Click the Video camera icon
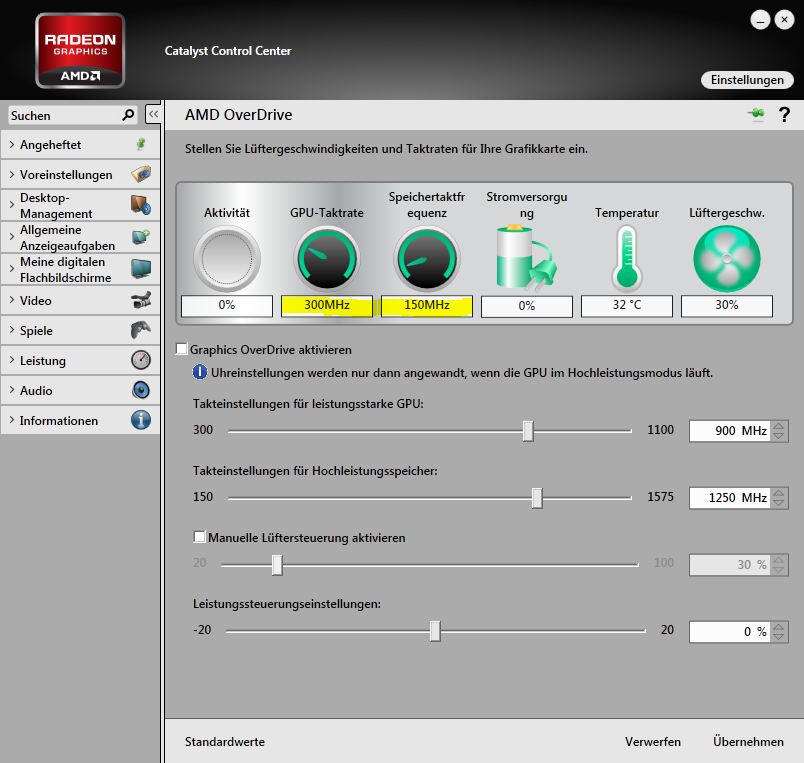This screenshot has height=763, width=804. pos(141,300)
